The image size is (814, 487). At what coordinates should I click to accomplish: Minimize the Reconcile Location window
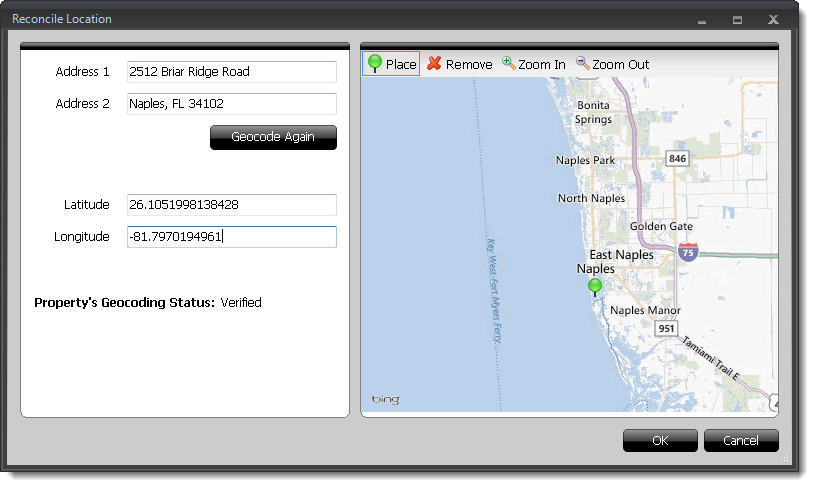click(702, 19)
